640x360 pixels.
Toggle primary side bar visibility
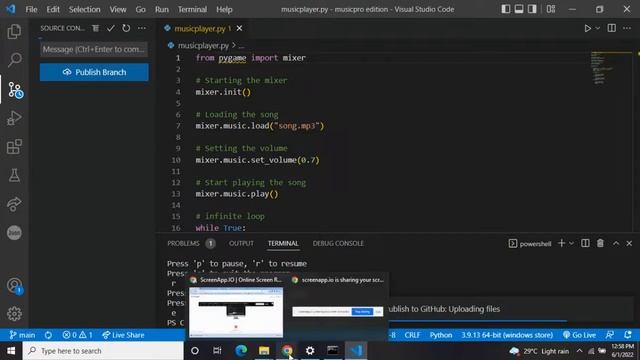[506, 9]
